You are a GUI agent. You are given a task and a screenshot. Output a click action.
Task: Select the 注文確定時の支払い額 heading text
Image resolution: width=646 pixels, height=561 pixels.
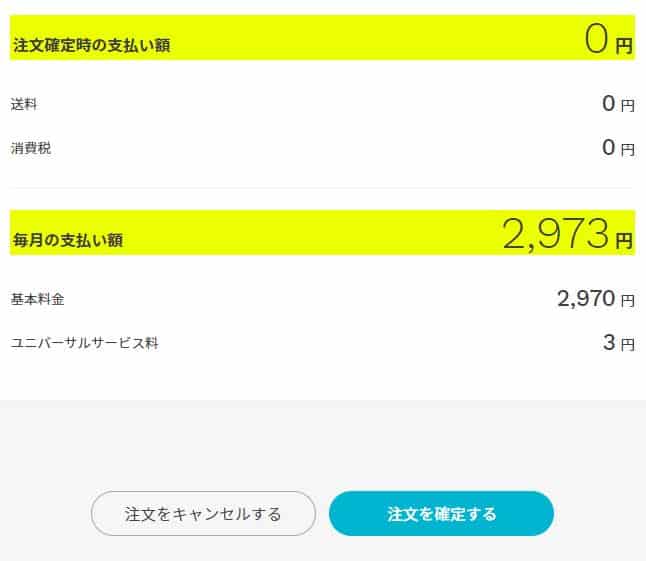coord(91,45)
